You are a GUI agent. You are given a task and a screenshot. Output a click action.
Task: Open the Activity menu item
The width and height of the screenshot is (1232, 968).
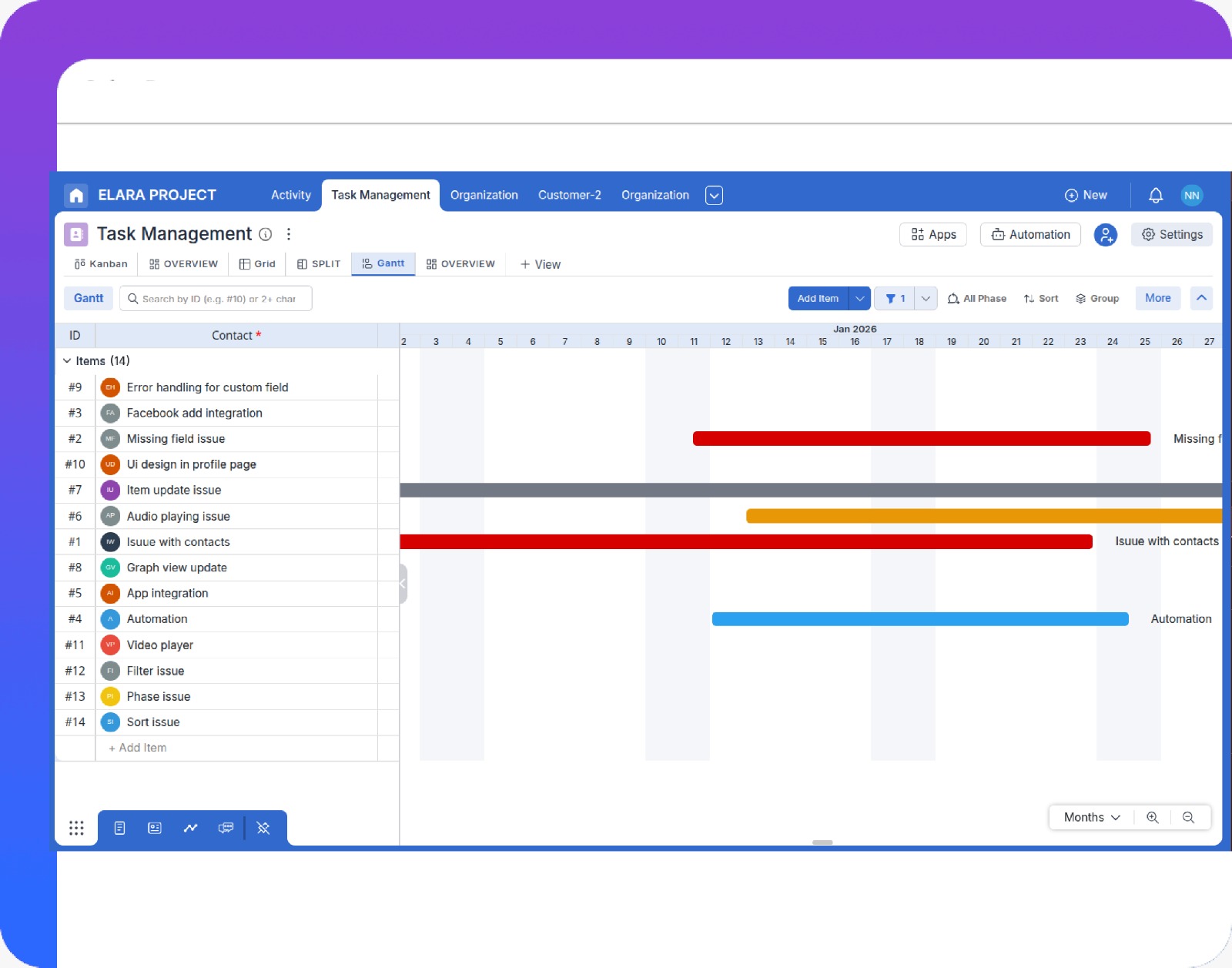[x=290, y=195]
